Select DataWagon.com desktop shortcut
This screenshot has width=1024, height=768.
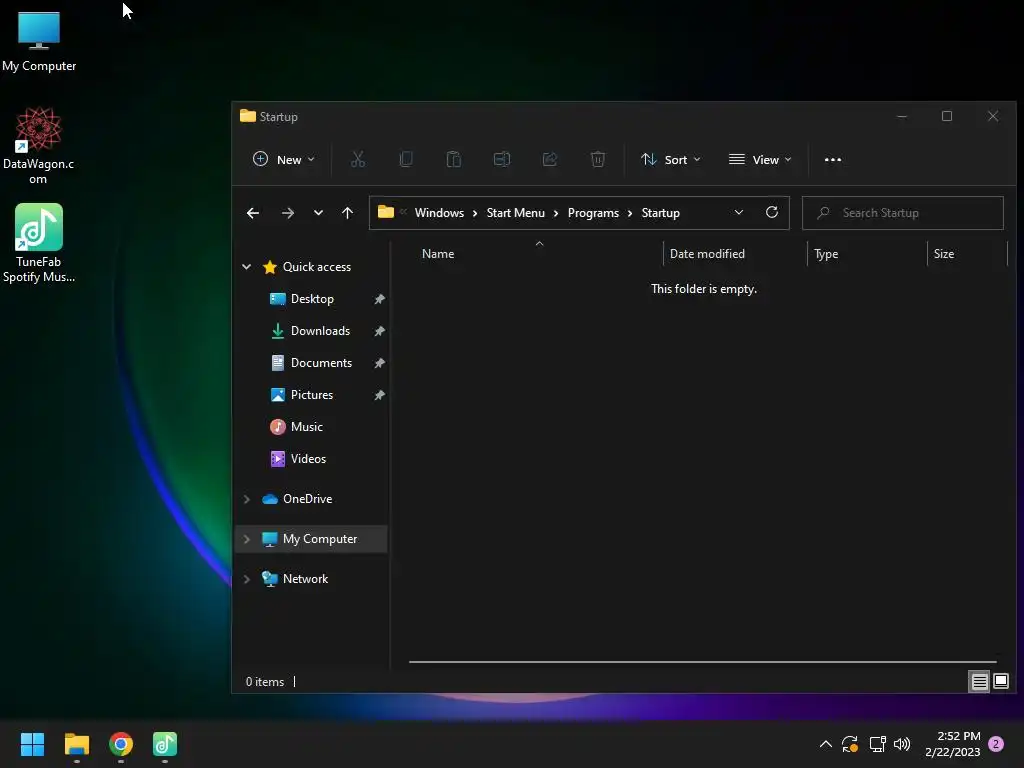point(39,146)
